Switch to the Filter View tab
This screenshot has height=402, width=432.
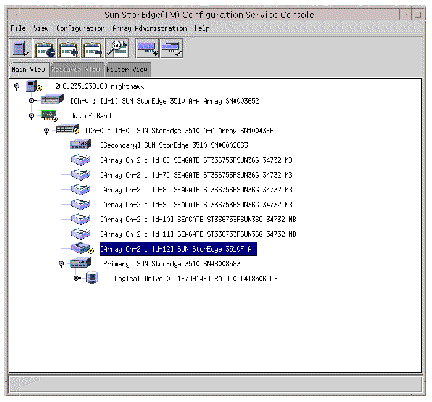click(x=127, y=69)
